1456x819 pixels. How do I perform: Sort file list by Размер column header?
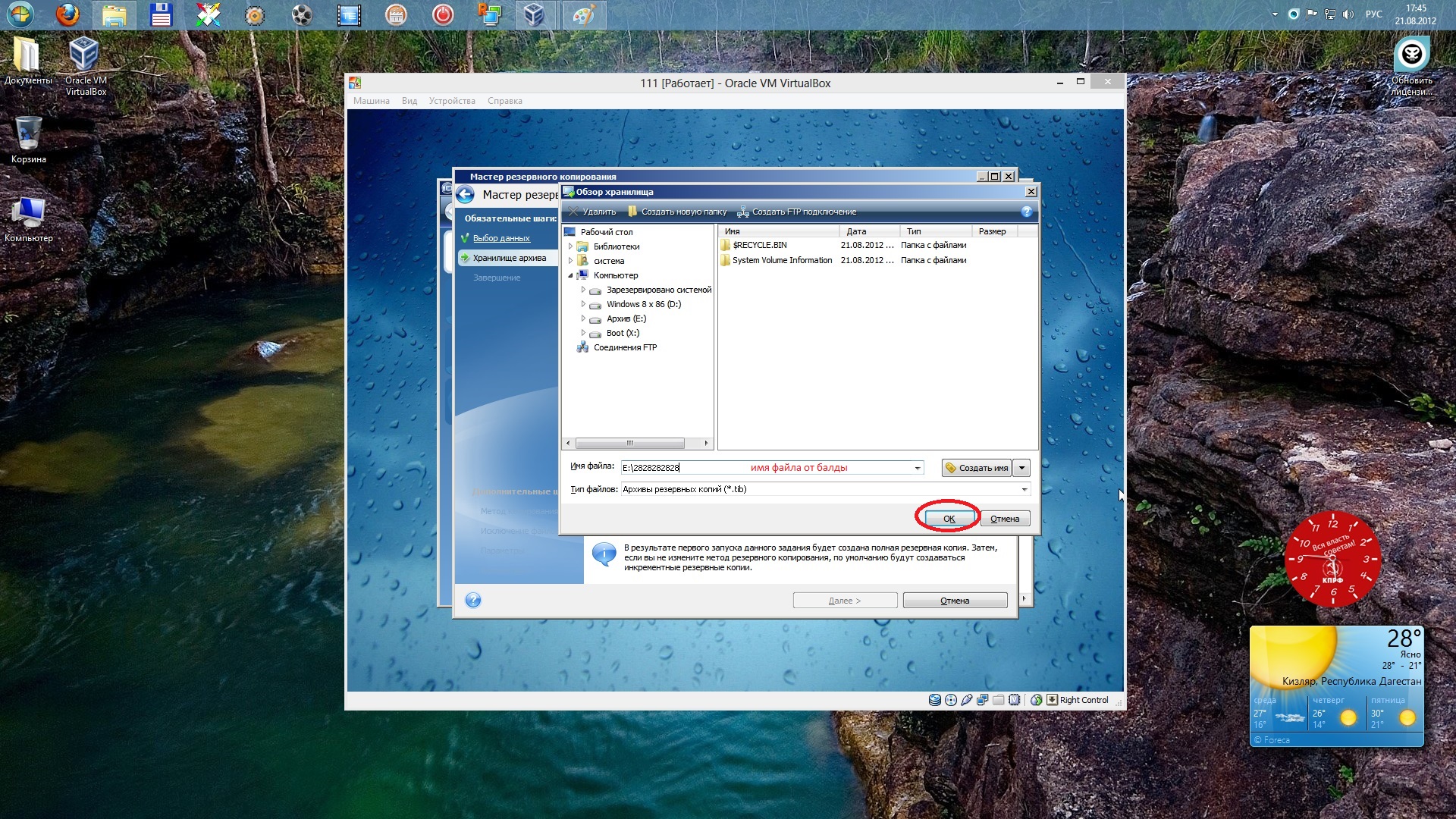point(994,231)
